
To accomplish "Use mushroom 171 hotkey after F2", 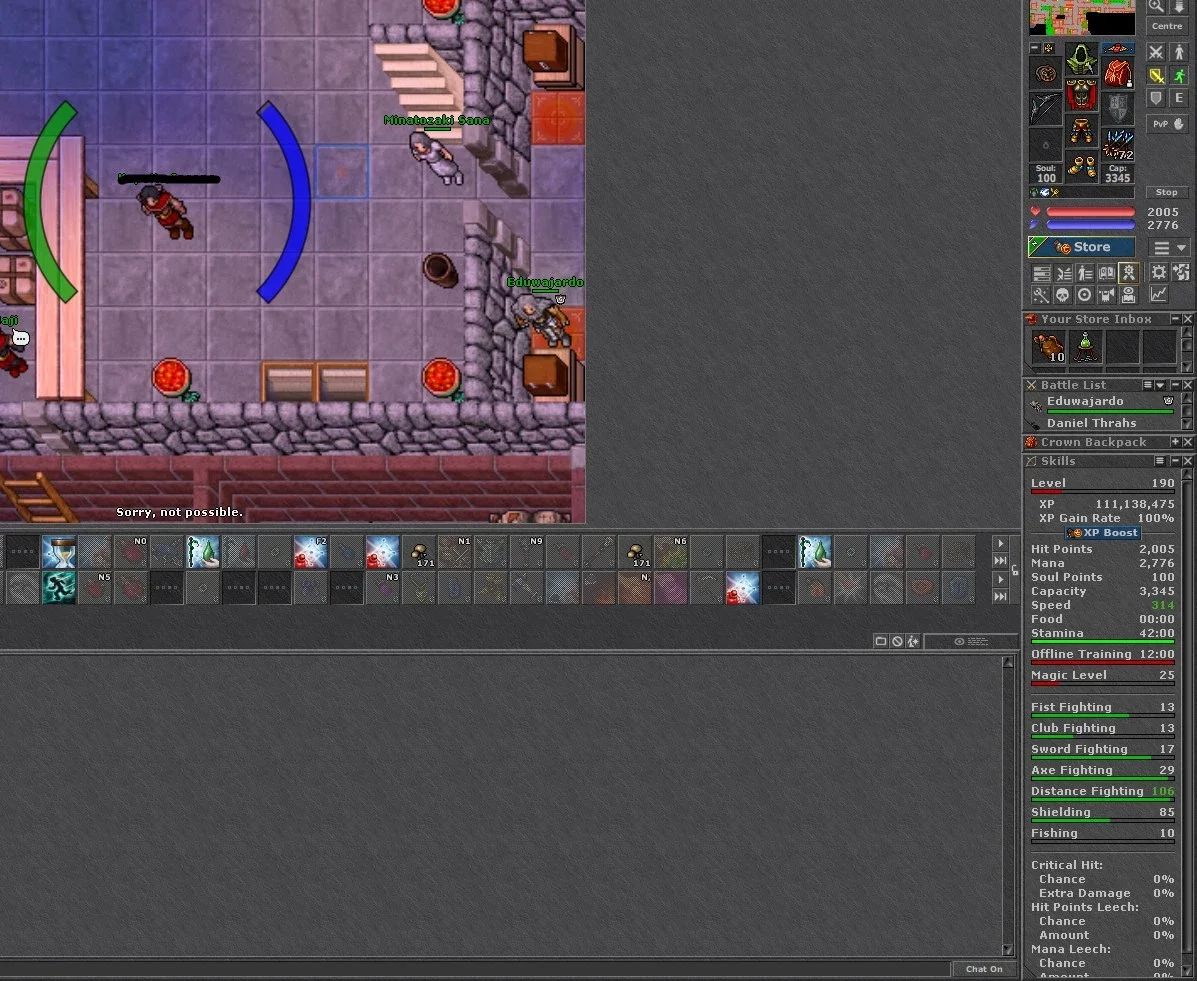I will click(x=418, y=552).
